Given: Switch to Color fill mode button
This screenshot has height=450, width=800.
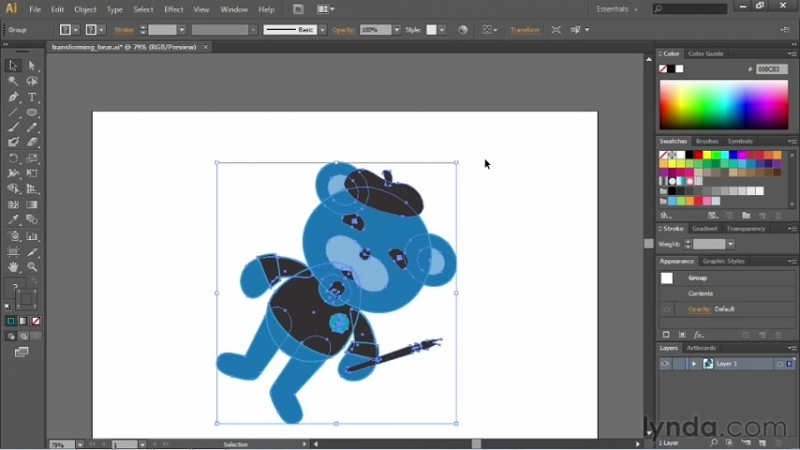Looking at the screenshot, I should [11, 321].
